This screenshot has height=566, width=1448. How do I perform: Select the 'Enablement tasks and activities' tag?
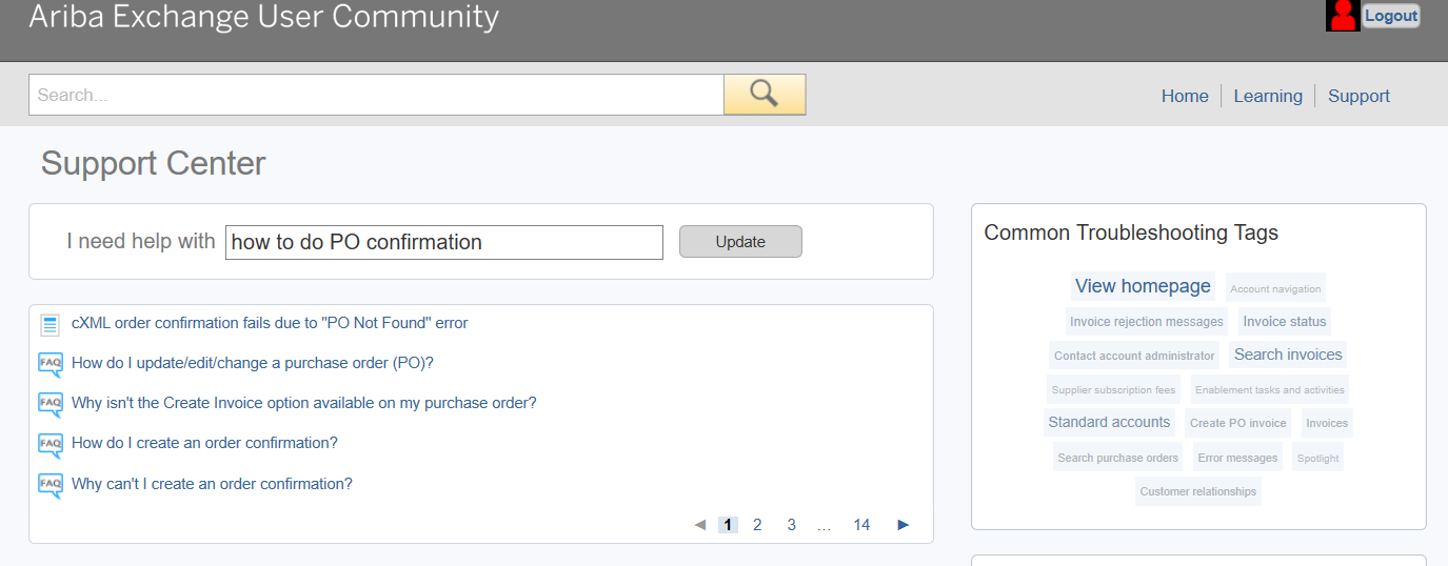click(1270, 390)
